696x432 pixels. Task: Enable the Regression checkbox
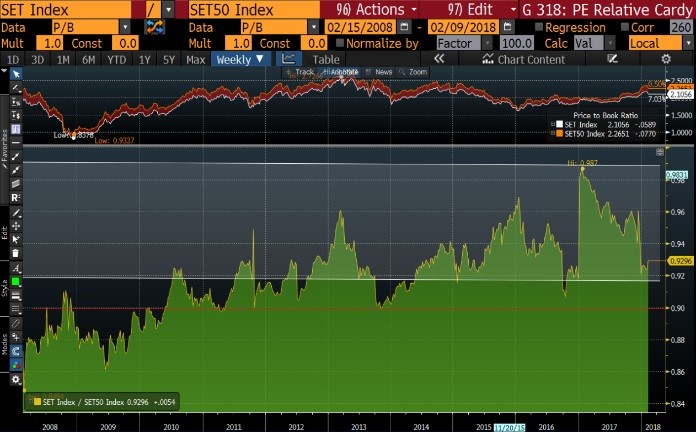[x=539, y=28]
